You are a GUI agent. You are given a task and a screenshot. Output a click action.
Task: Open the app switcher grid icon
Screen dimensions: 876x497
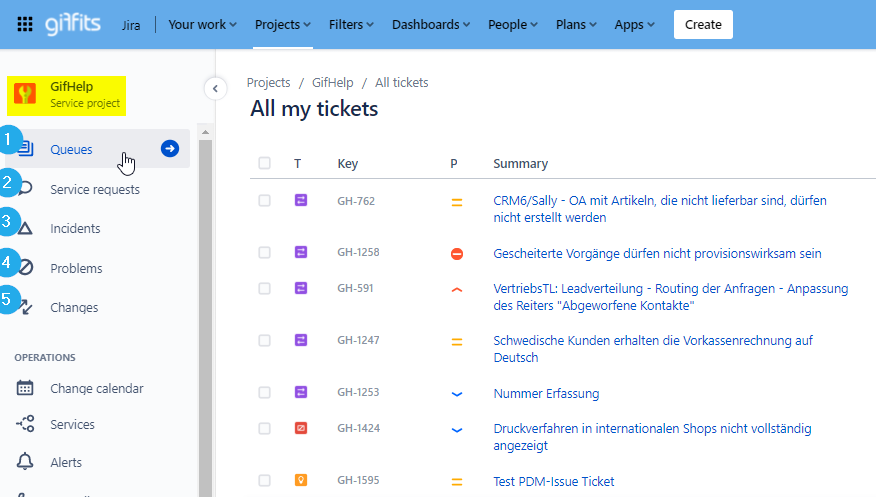click(25, 24)
